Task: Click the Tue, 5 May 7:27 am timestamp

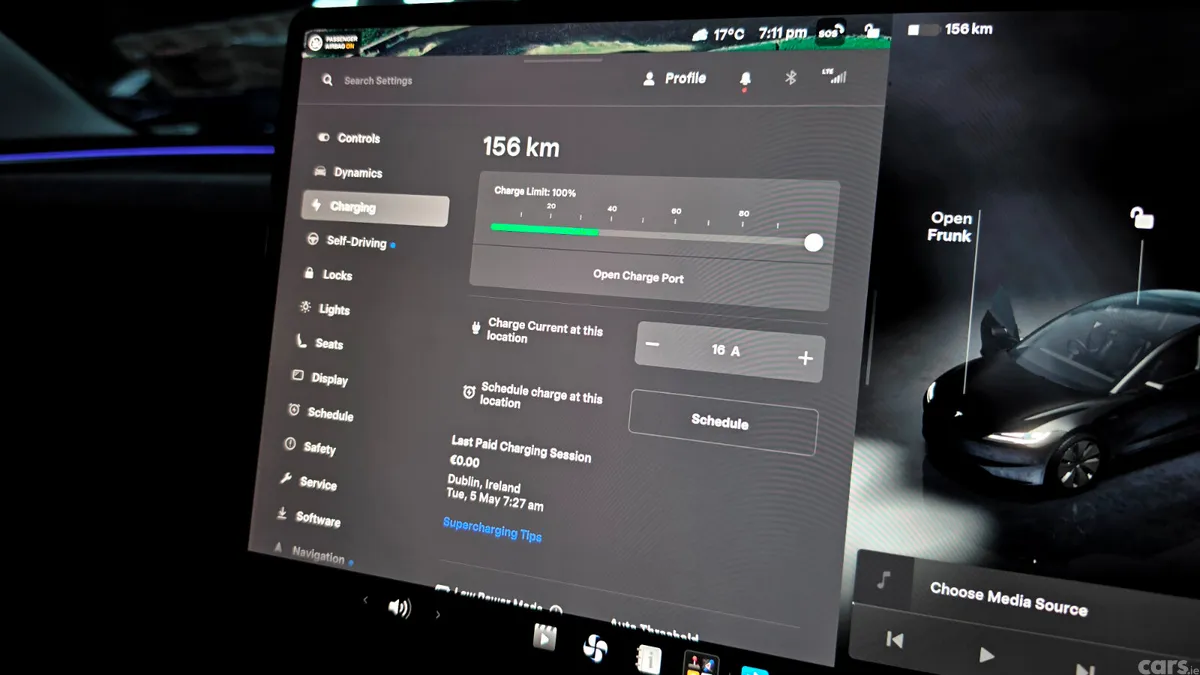Action: [x=495, y=501]
